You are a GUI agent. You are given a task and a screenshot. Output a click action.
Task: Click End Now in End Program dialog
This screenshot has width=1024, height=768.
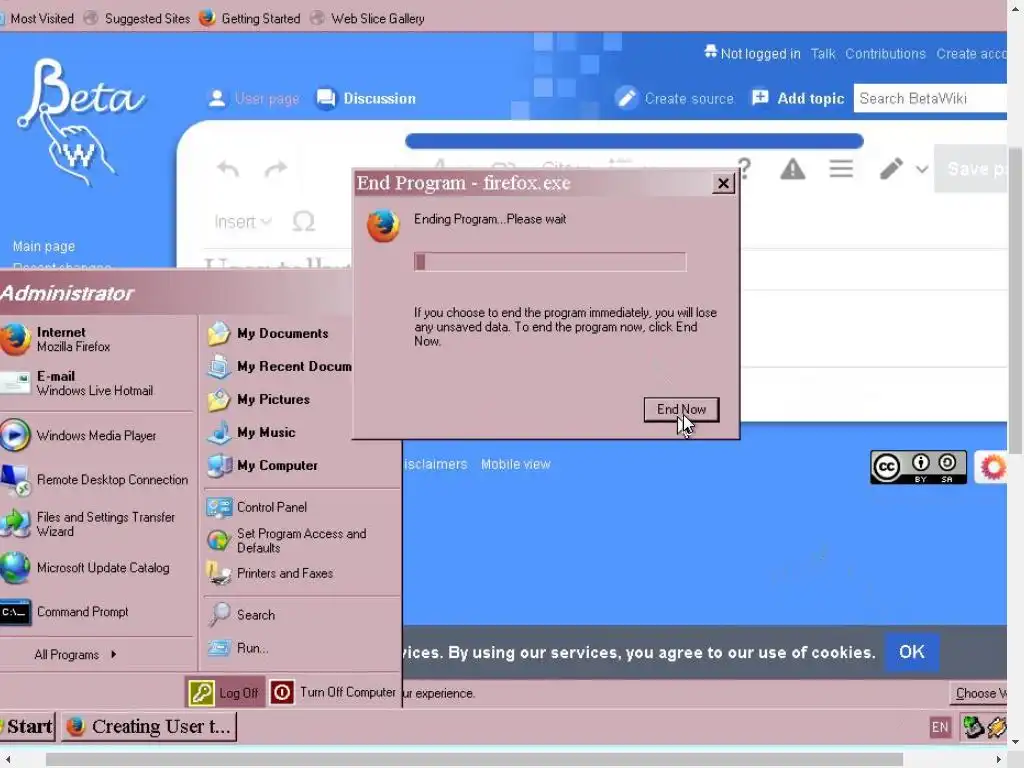click(x=680, y=409)
